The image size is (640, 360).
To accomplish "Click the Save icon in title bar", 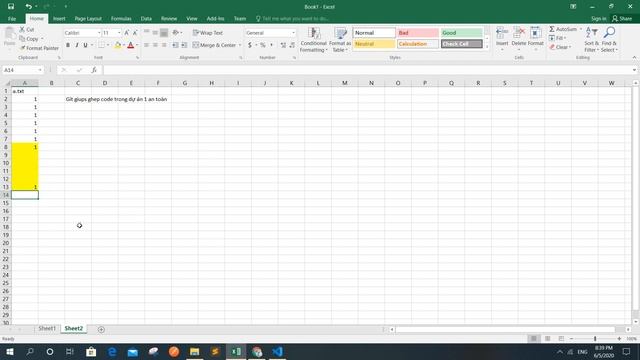I will 11,7.
